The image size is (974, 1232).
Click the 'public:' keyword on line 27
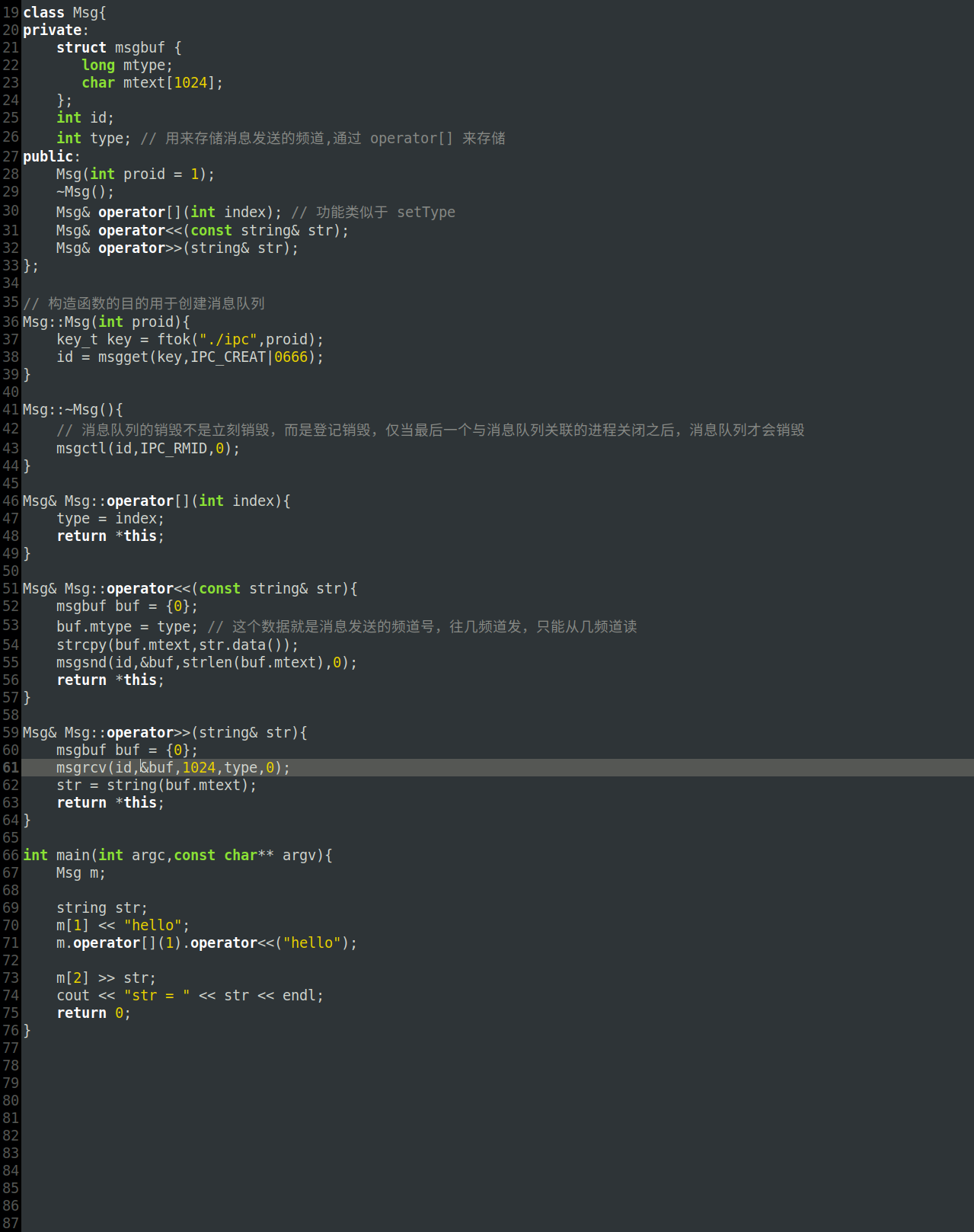click(52, 156)
